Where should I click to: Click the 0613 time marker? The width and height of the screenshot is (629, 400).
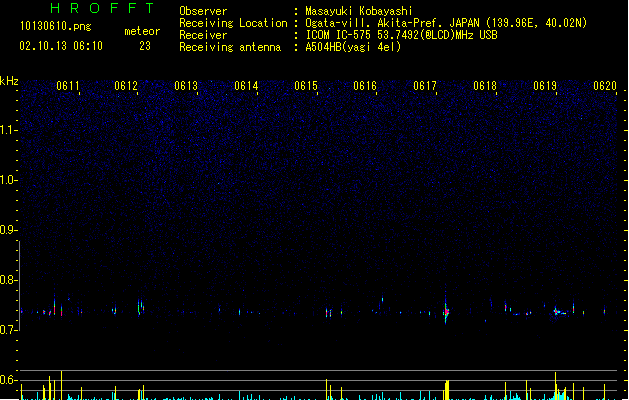point(186,86)
